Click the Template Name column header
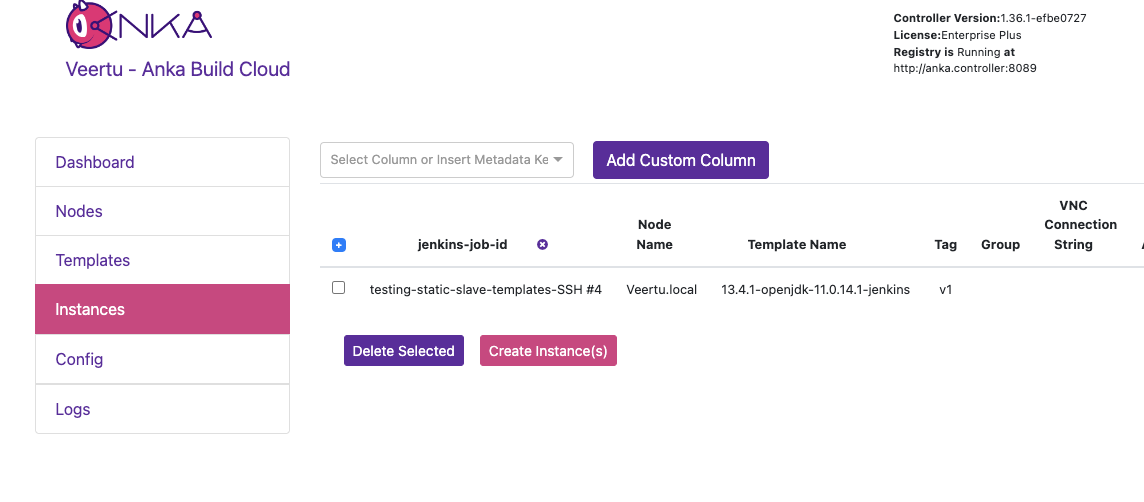The height and width of the screenshot is (502, 1144). 797,245
